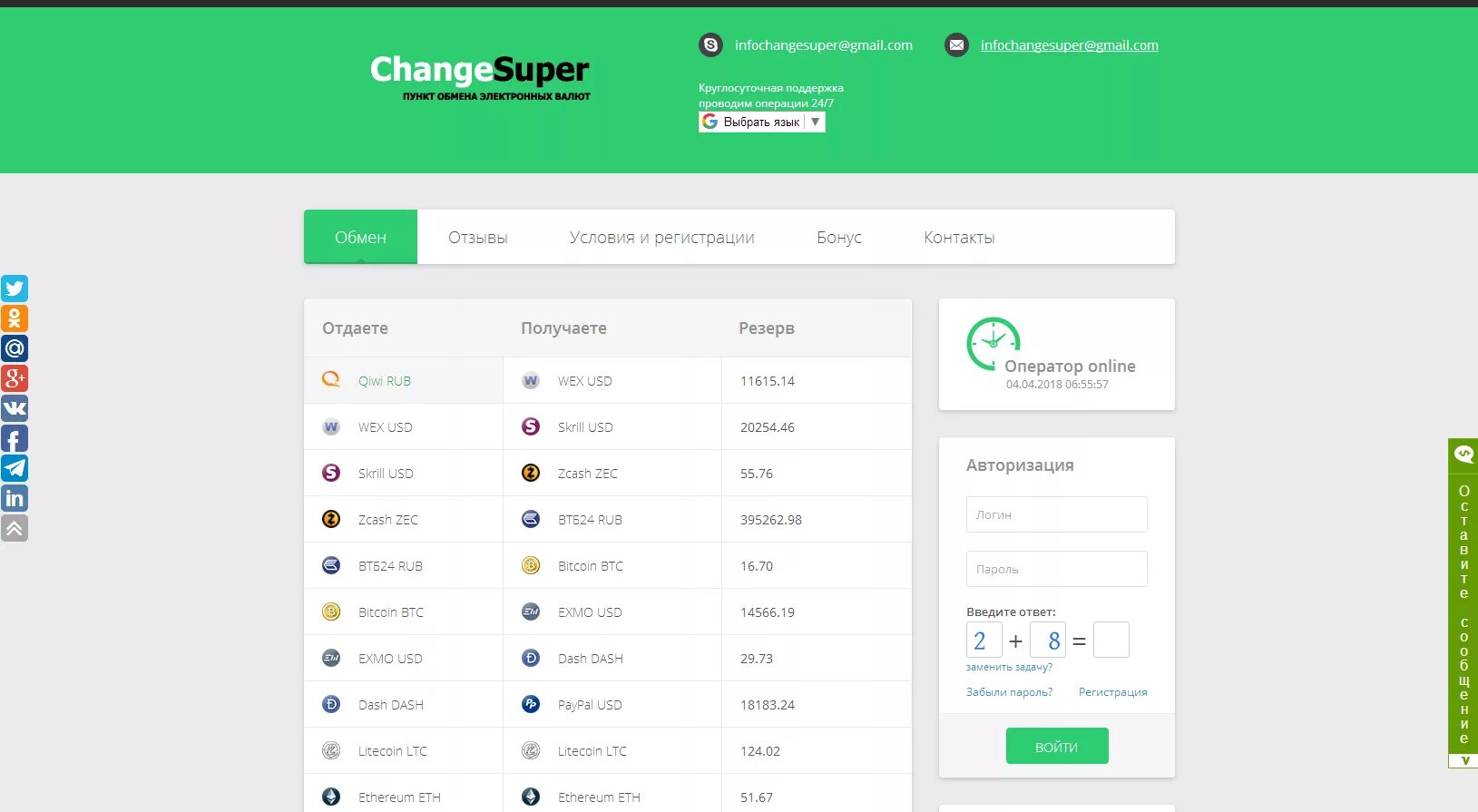The width and height of the screenshot is (1478, 812).
Task: Select Ethereum ETH in Получаете column
Action: click(x=612, y=795)
